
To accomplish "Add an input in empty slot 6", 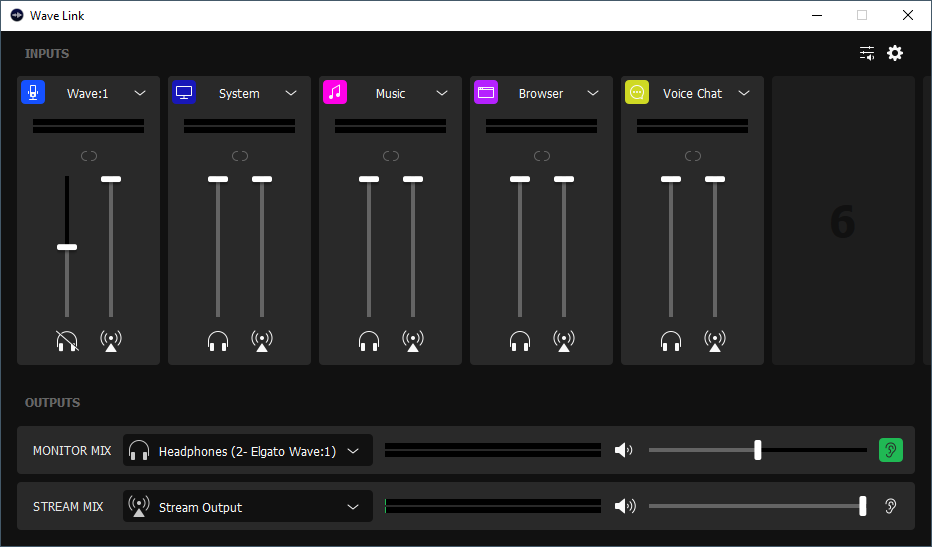I will [x=843, y=221].
